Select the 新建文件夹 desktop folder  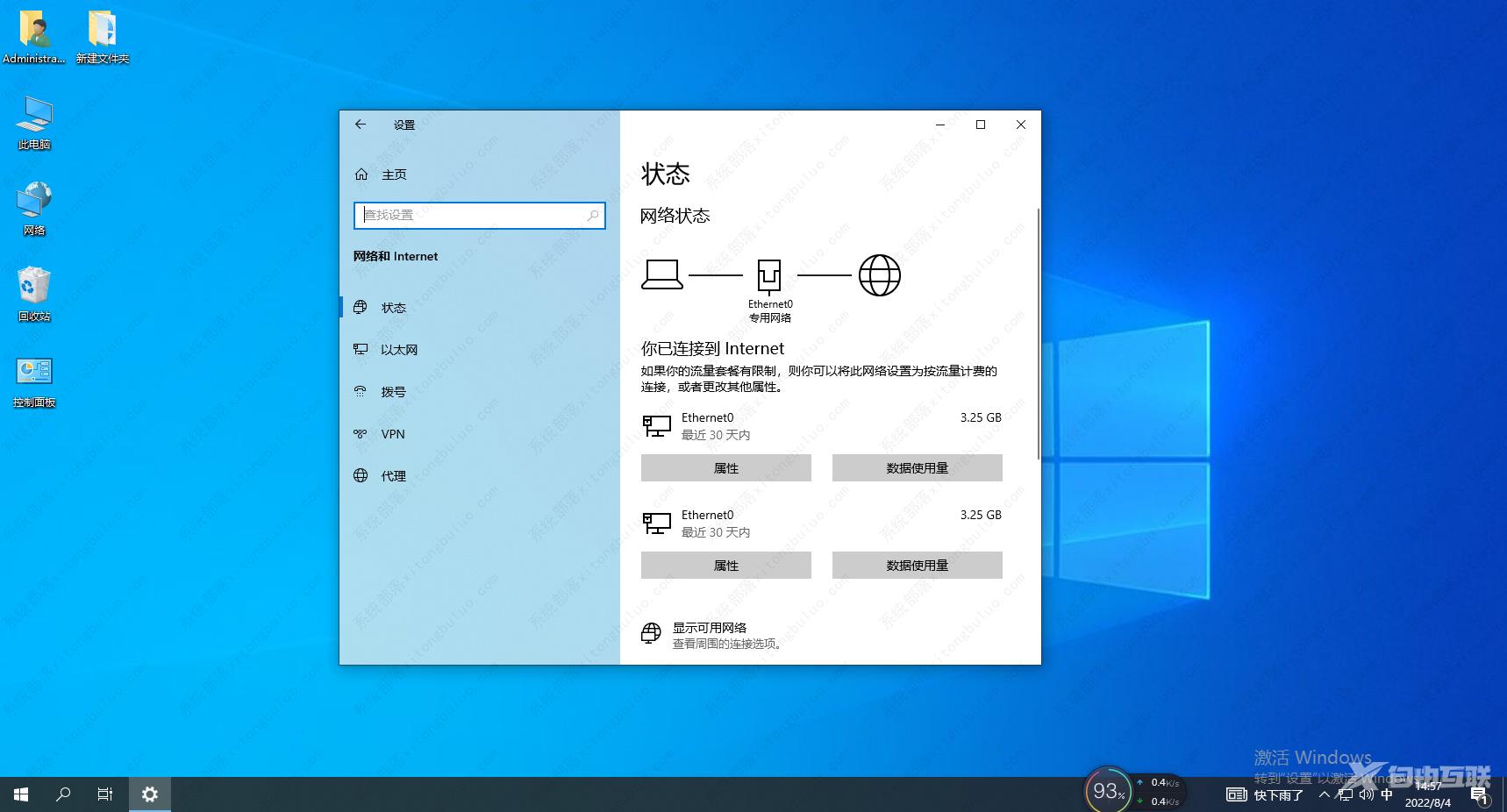click(x=103, y=38)
